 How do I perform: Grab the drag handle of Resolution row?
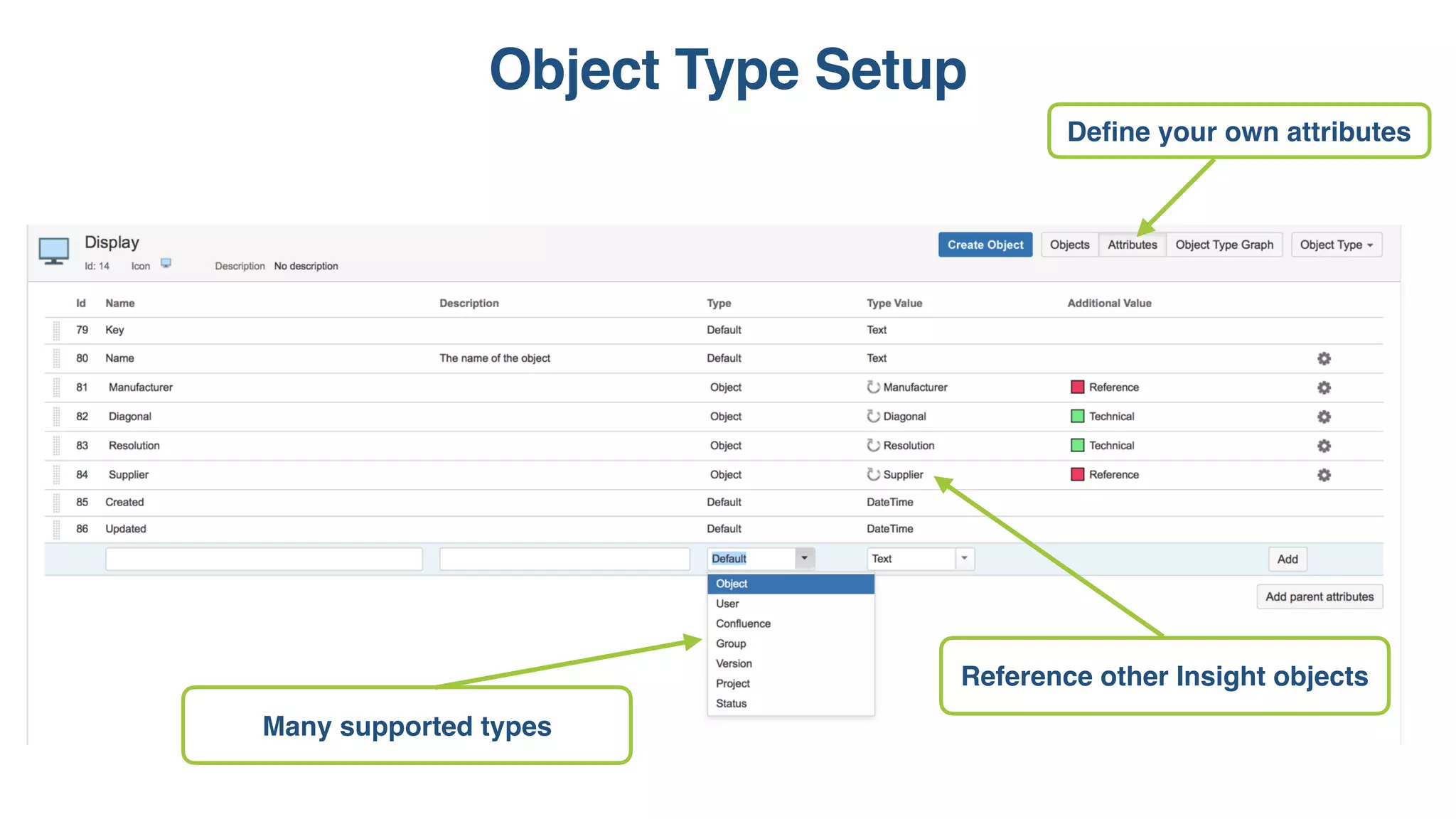pos(56,446)
